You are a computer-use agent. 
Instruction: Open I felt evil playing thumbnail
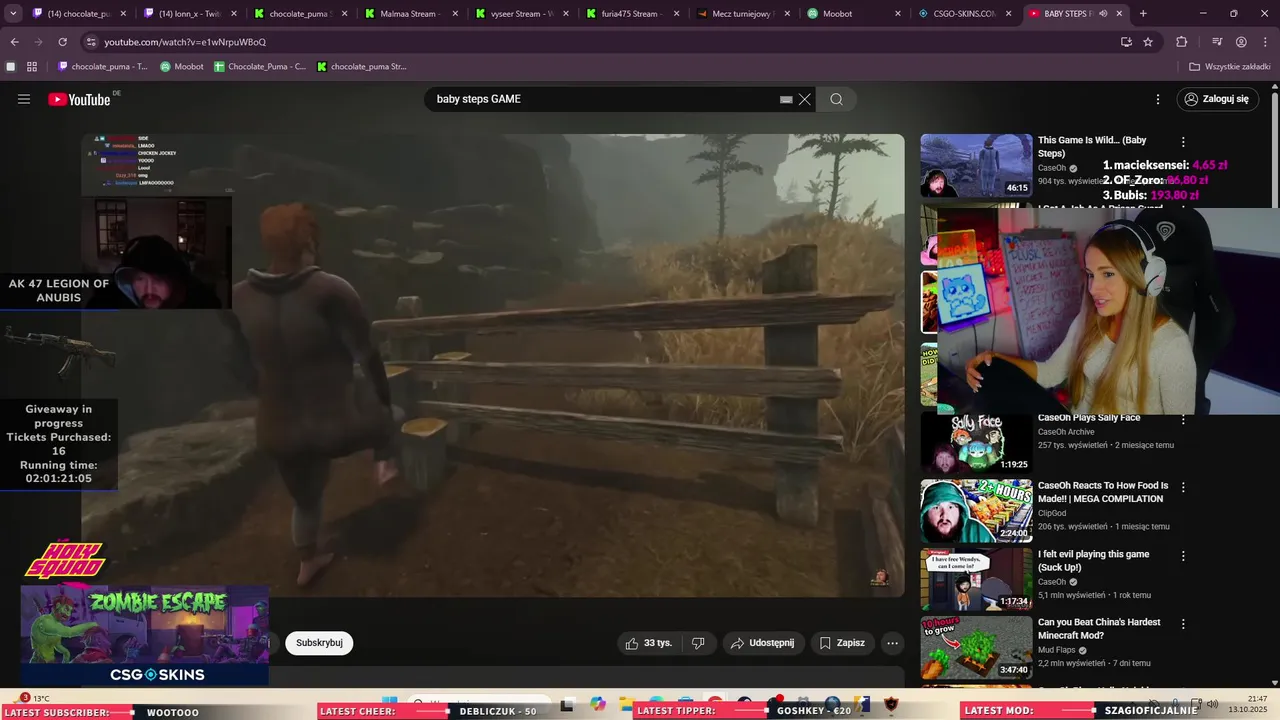coord(976,579)
